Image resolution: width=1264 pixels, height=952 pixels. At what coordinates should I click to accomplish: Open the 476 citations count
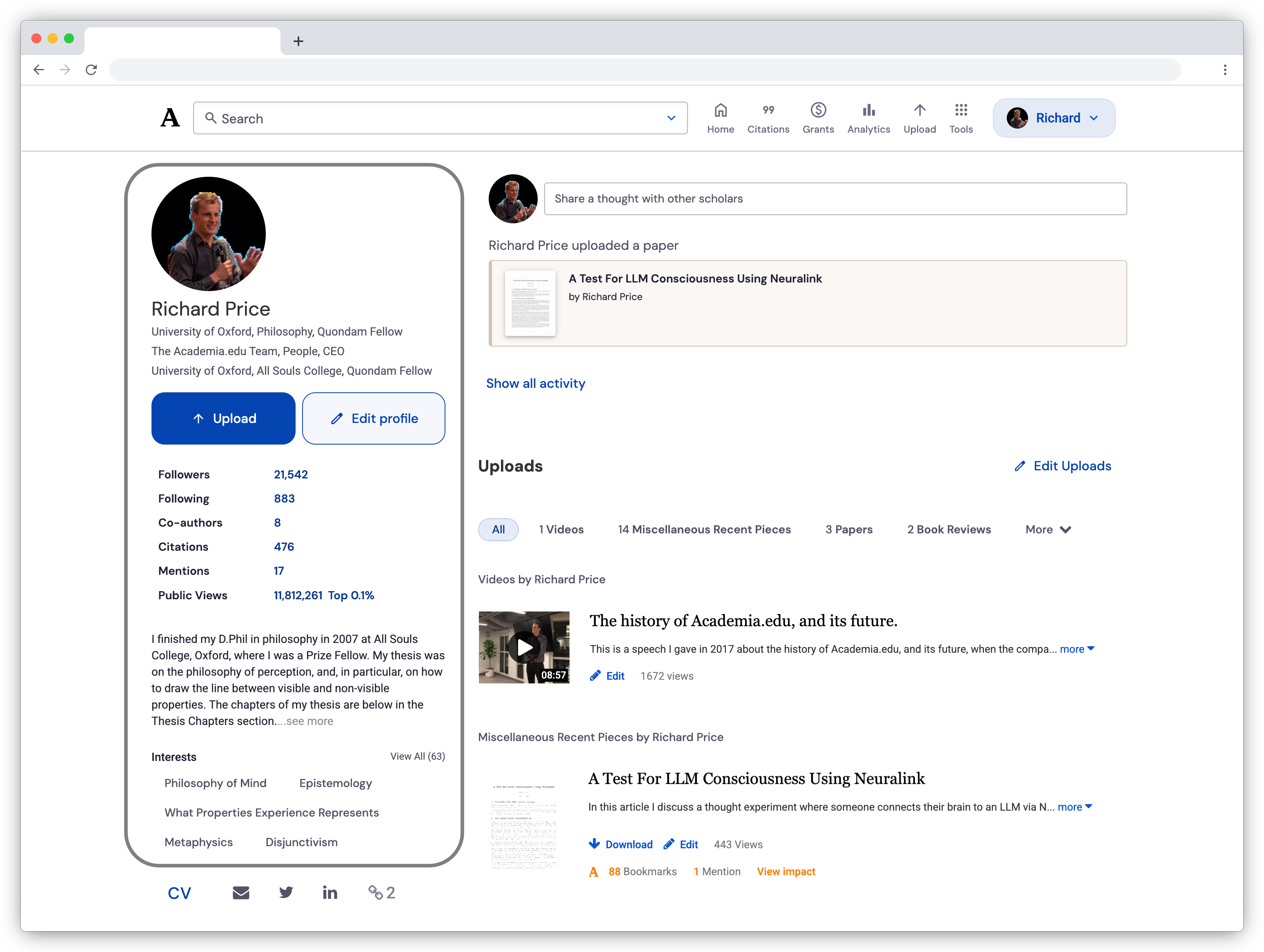[283, 547]
